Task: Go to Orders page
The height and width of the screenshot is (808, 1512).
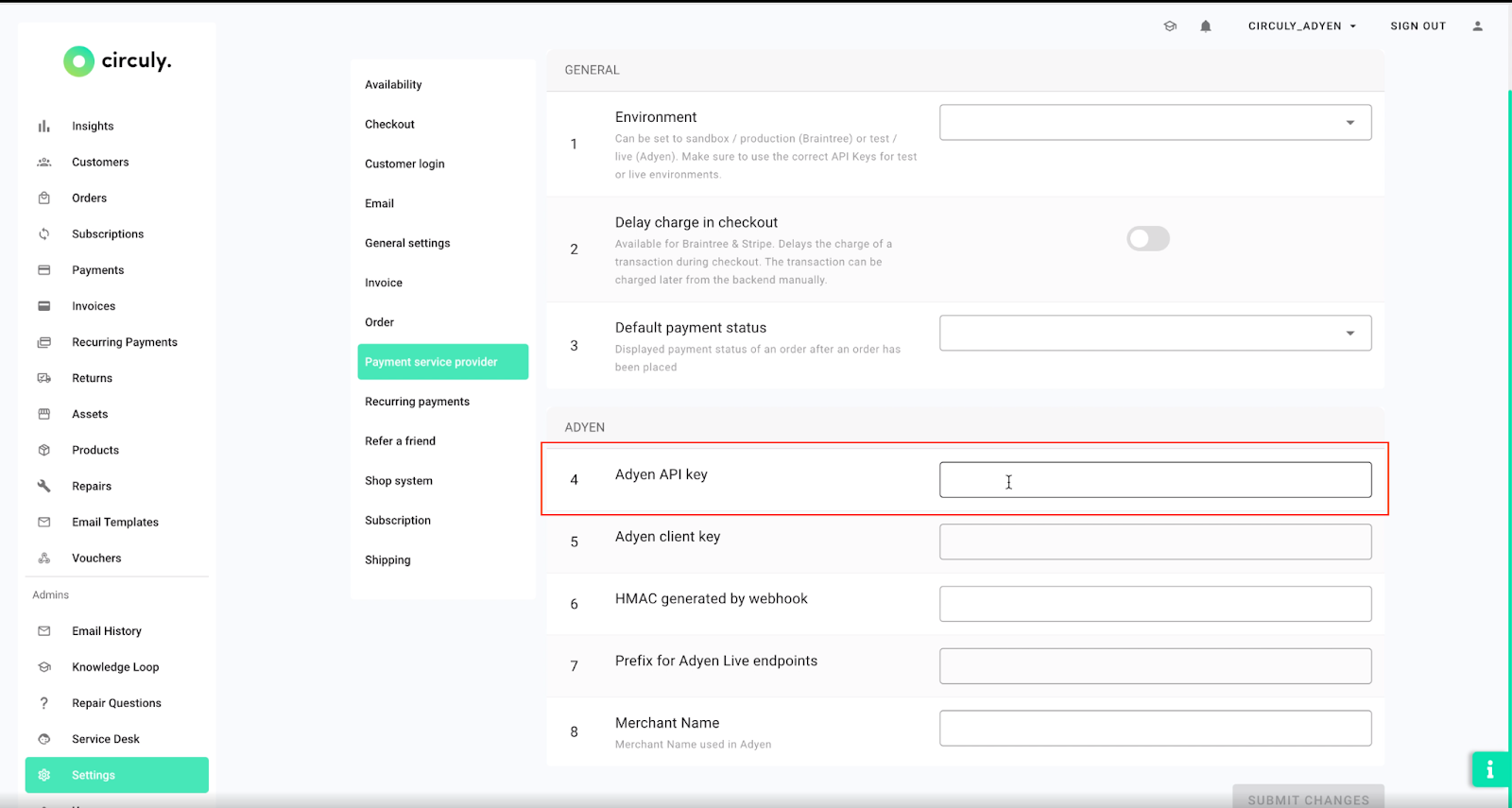Action: [89, 198]
